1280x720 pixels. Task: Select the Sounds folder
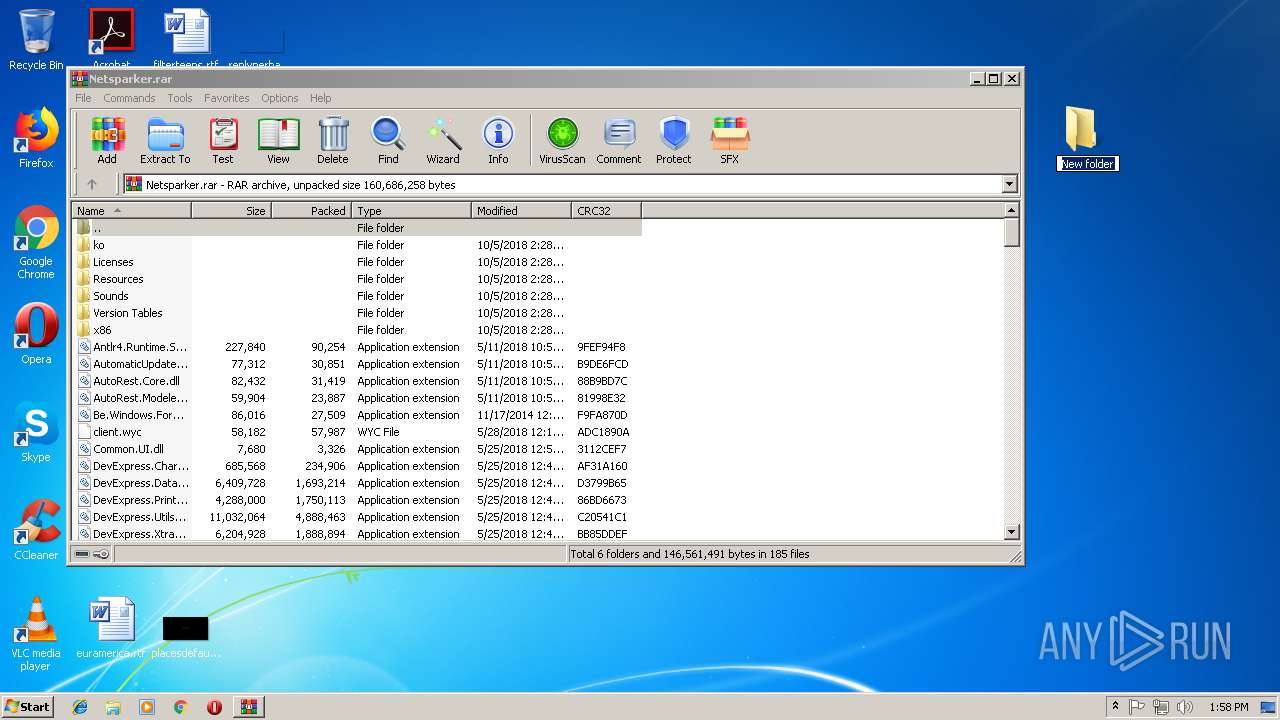357,296
